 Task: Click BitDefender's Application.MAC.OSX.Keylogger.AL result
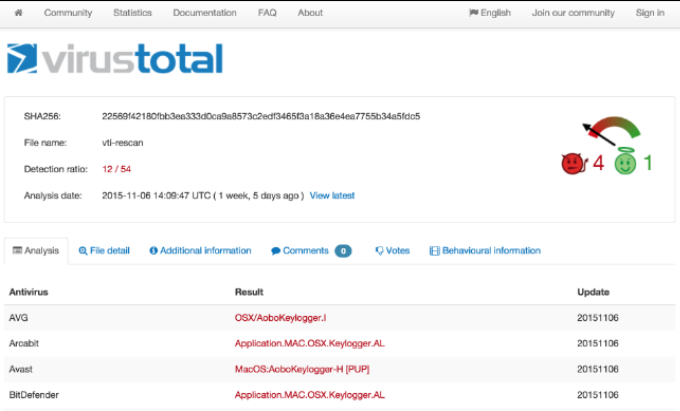[310, 395]
